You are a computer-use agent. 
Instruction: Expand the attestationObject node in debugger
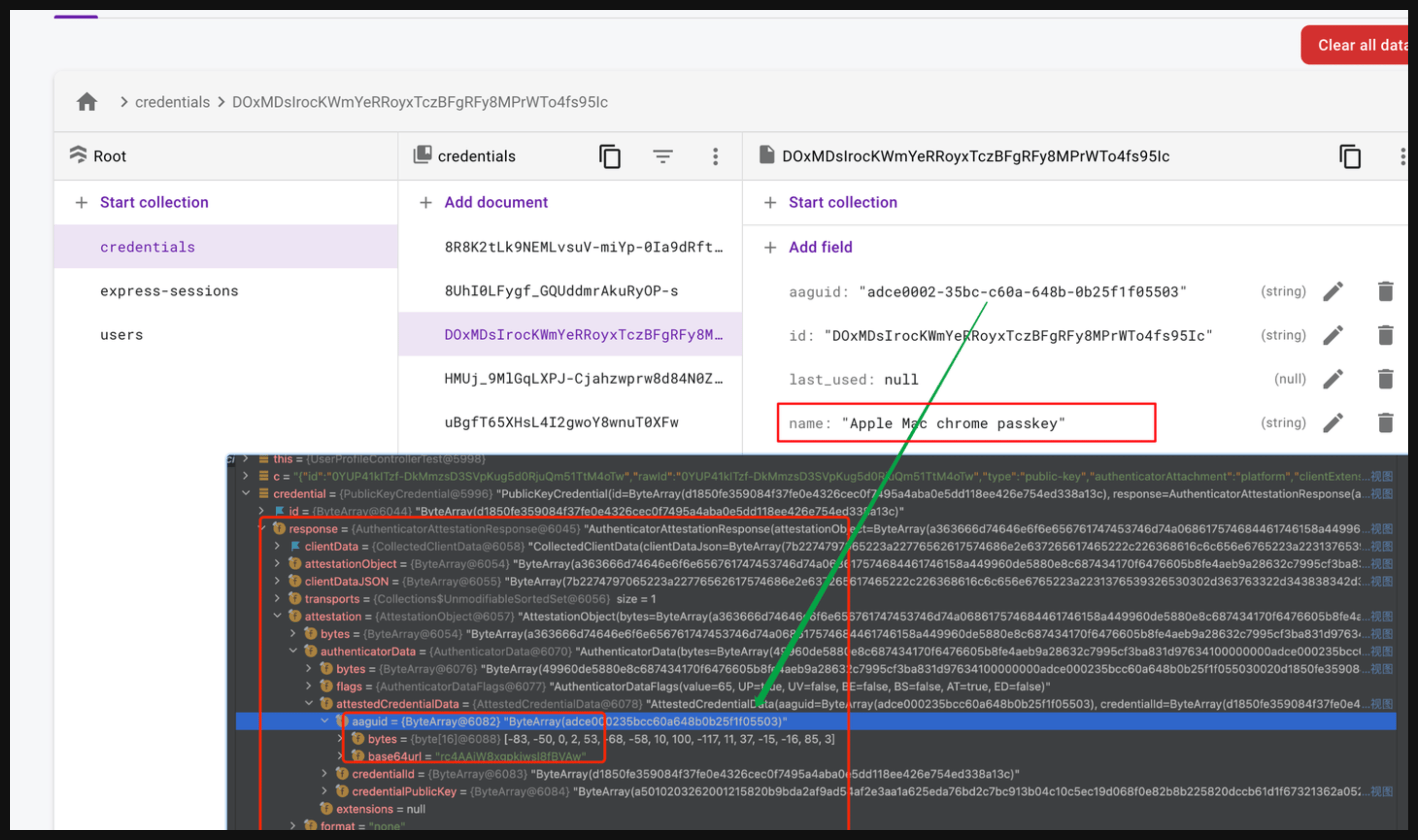coord(277,564)
